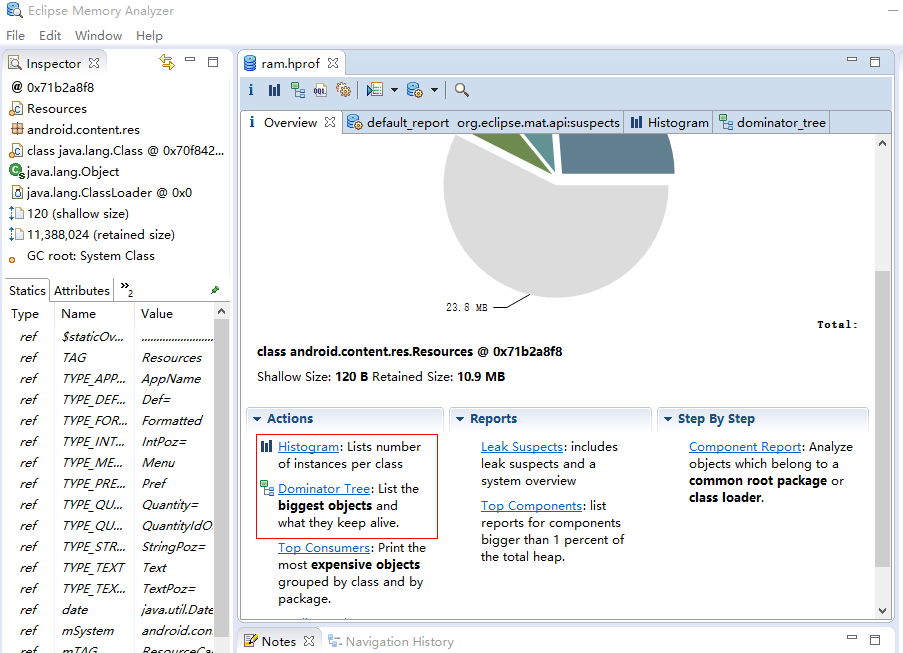Click the search magnifier icon in toolbar
The image size is (903, 653).
(x=461, y=90)
